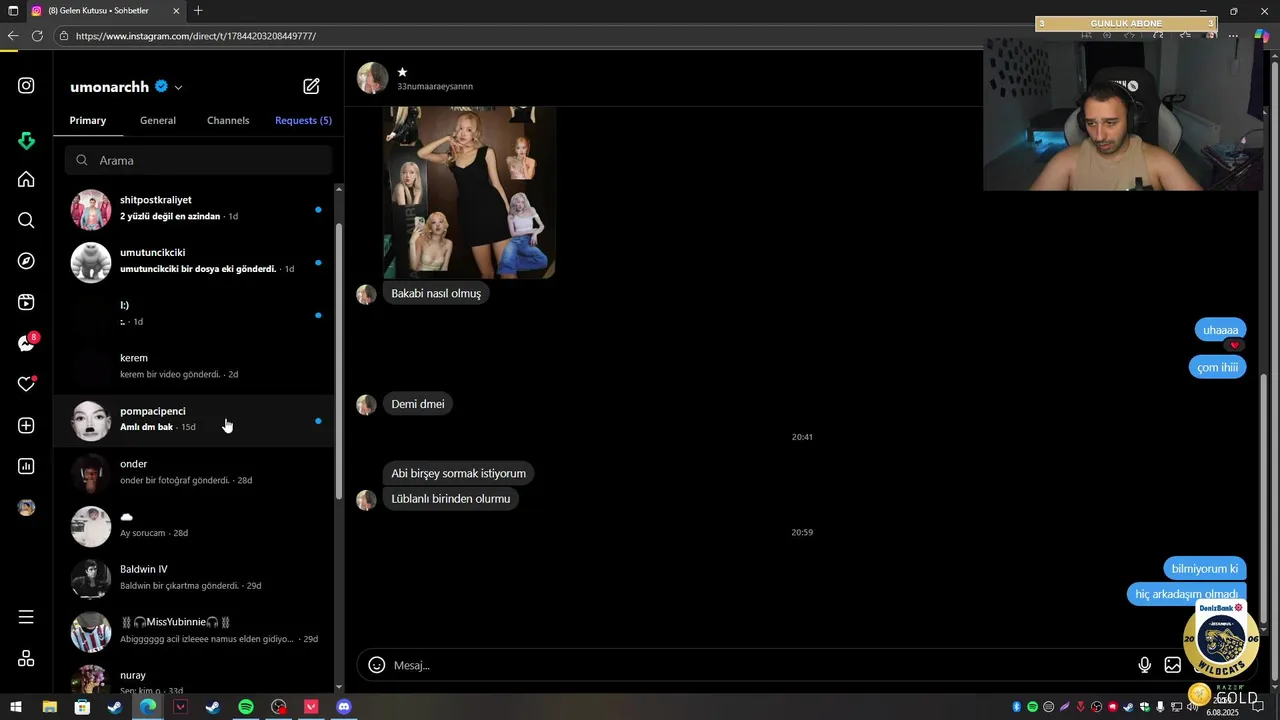
Task: Open the Explore compass icon
Action: point(26,261)
